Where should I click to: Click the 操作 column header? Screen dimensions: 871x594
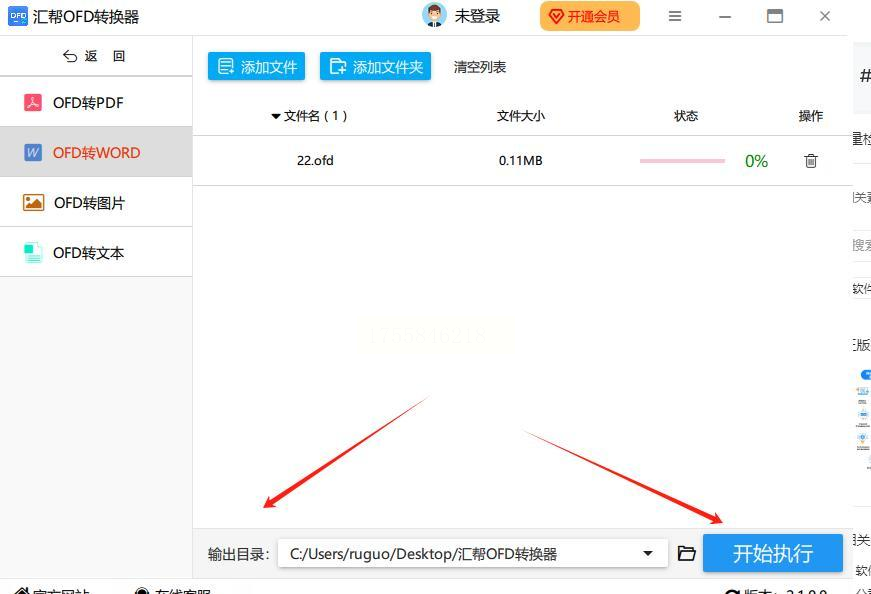[x=810, y=116]
